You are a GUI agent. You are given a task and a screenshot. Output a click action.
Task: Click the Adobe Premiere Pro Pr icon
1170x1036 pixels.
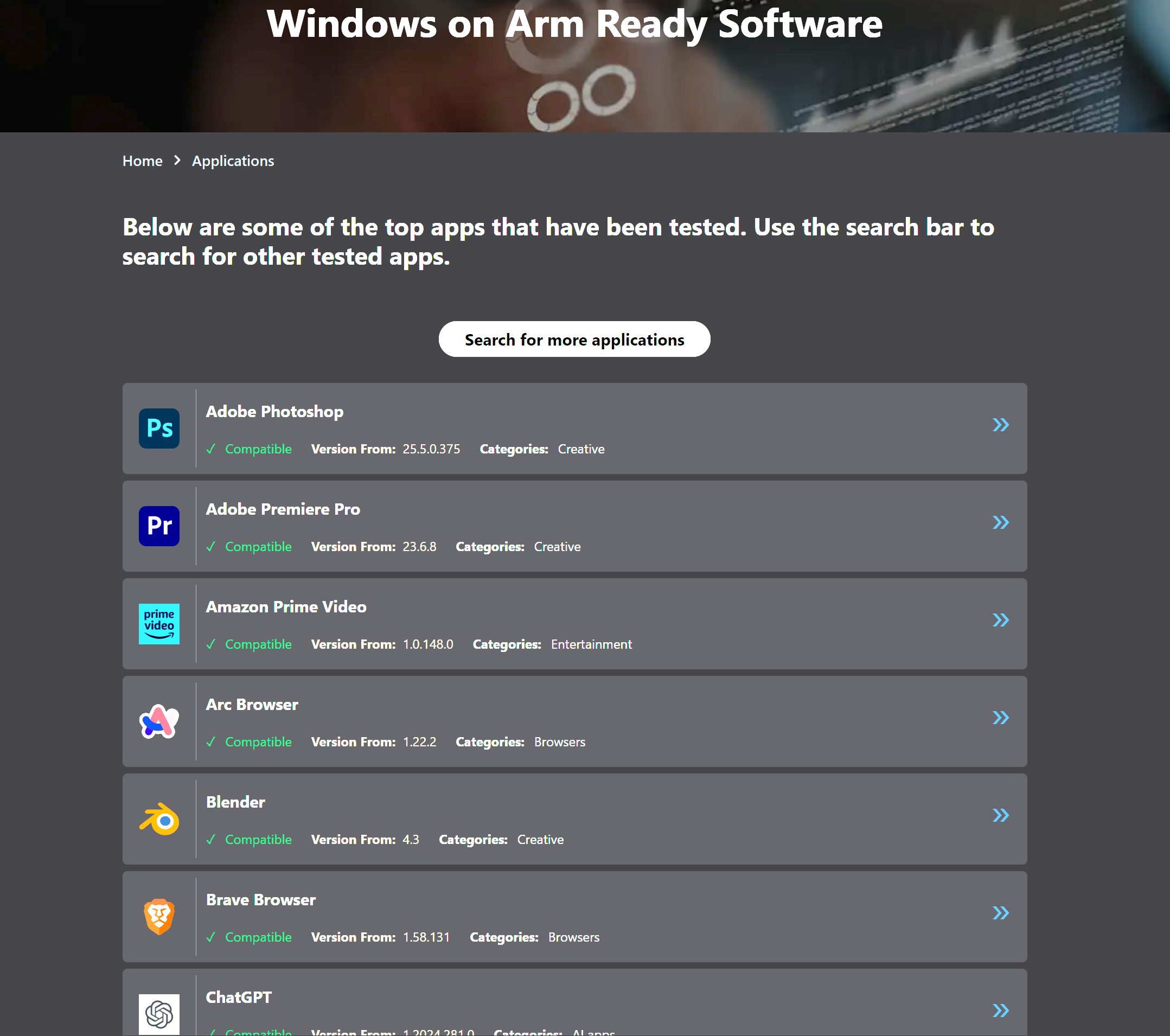pos(159,526)
